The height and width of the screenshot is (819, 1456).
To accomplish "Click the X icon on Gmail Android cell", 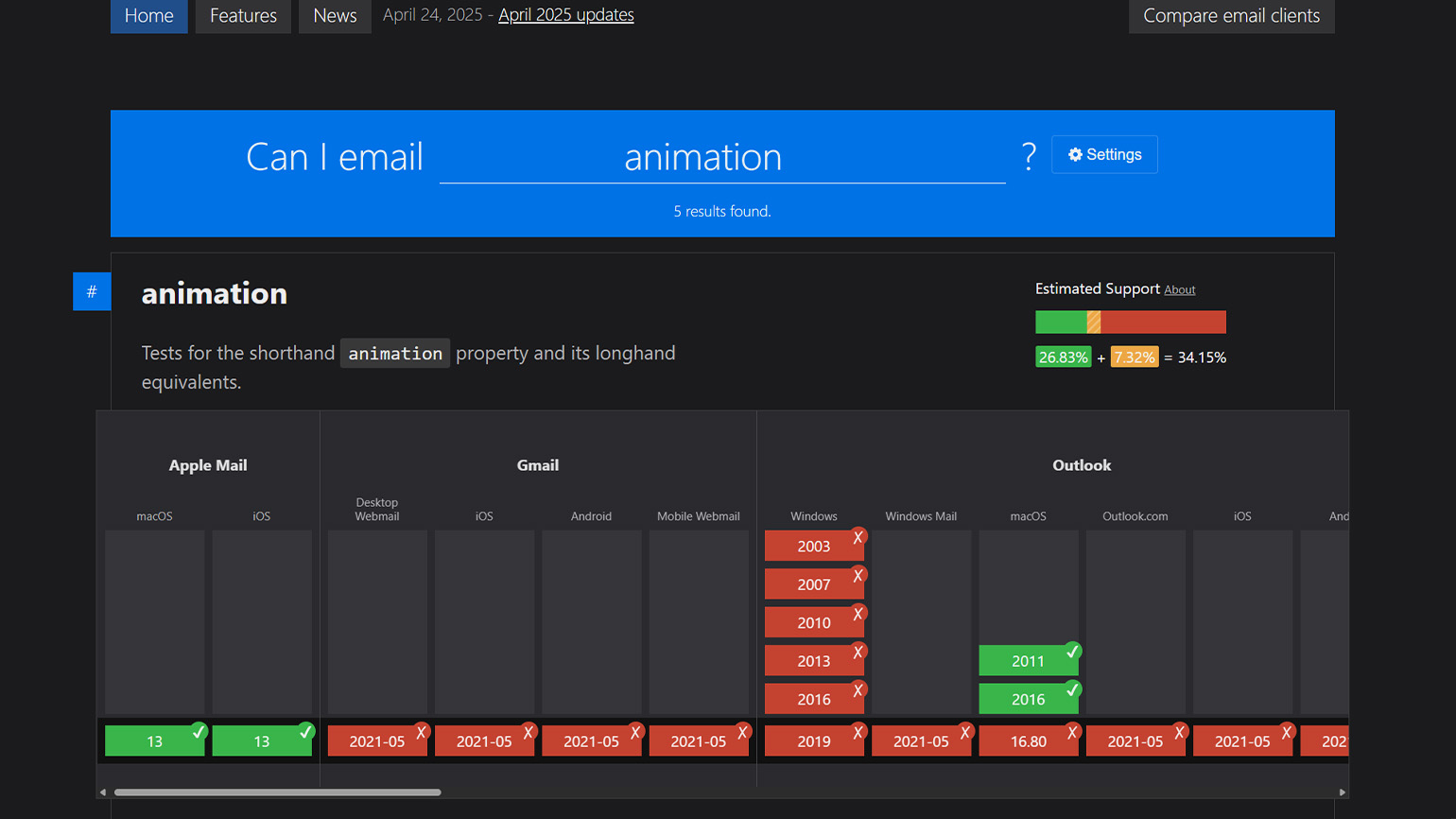I will (x=636, y=731).
